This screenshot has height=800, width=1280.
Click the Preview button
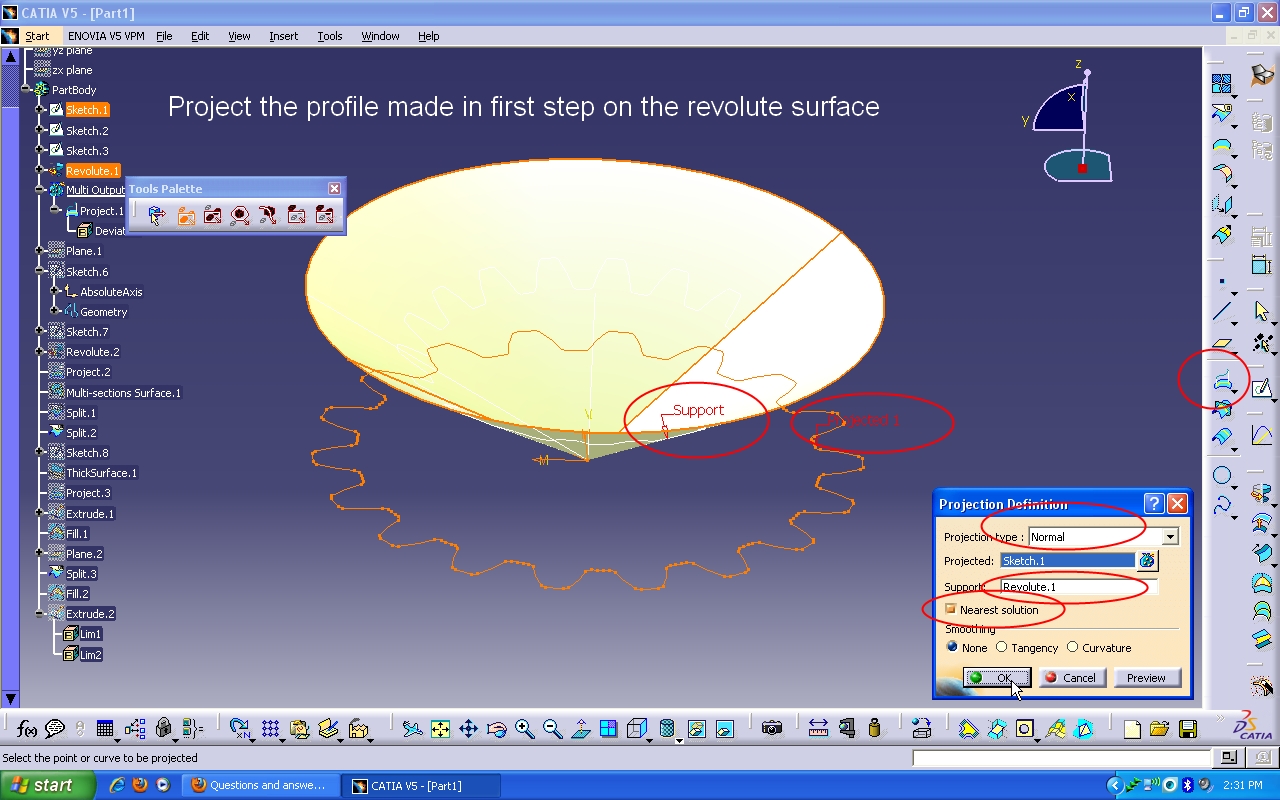tap(1146, 678)
